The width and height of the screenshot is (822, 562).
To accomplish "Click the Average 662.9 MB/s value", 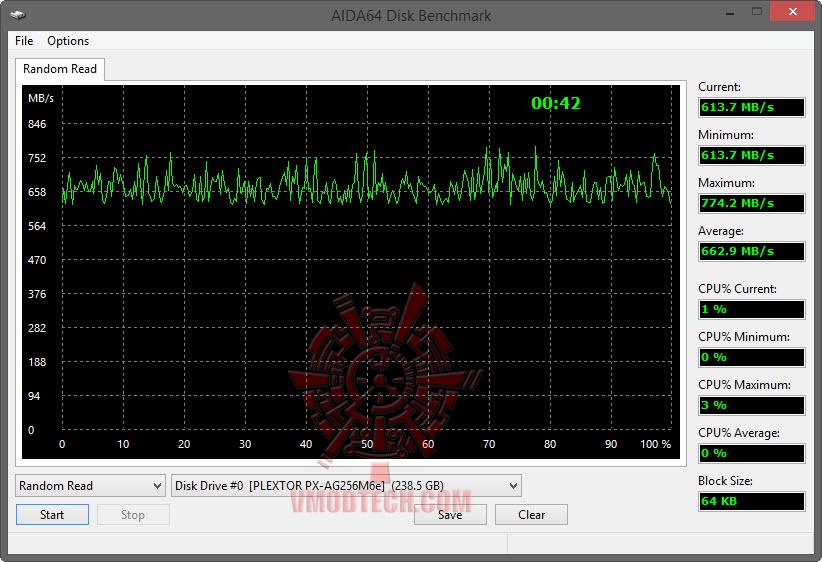I will [752, 252].
